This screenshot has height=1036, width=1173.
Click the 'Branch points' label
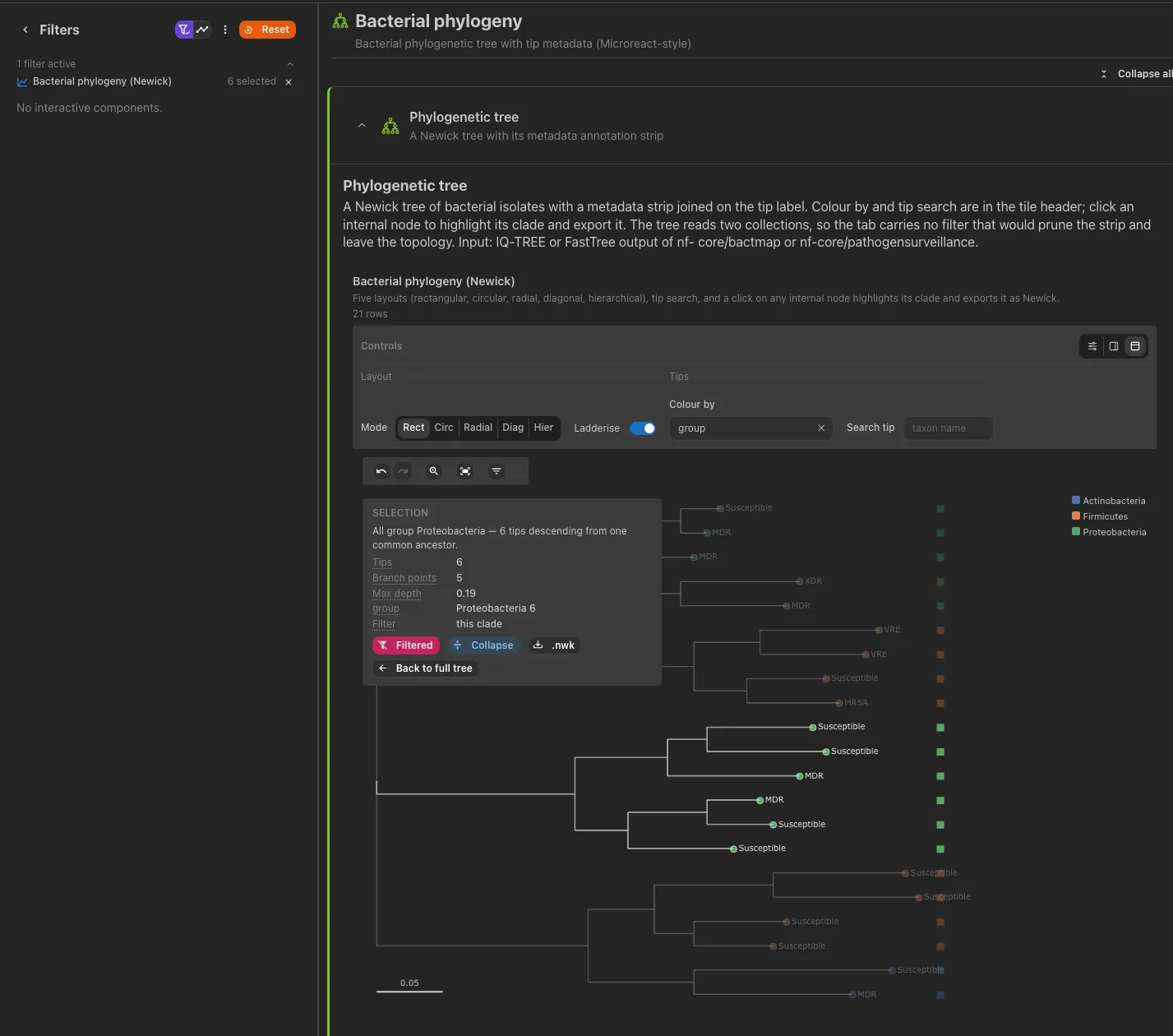tap(404, 578)
